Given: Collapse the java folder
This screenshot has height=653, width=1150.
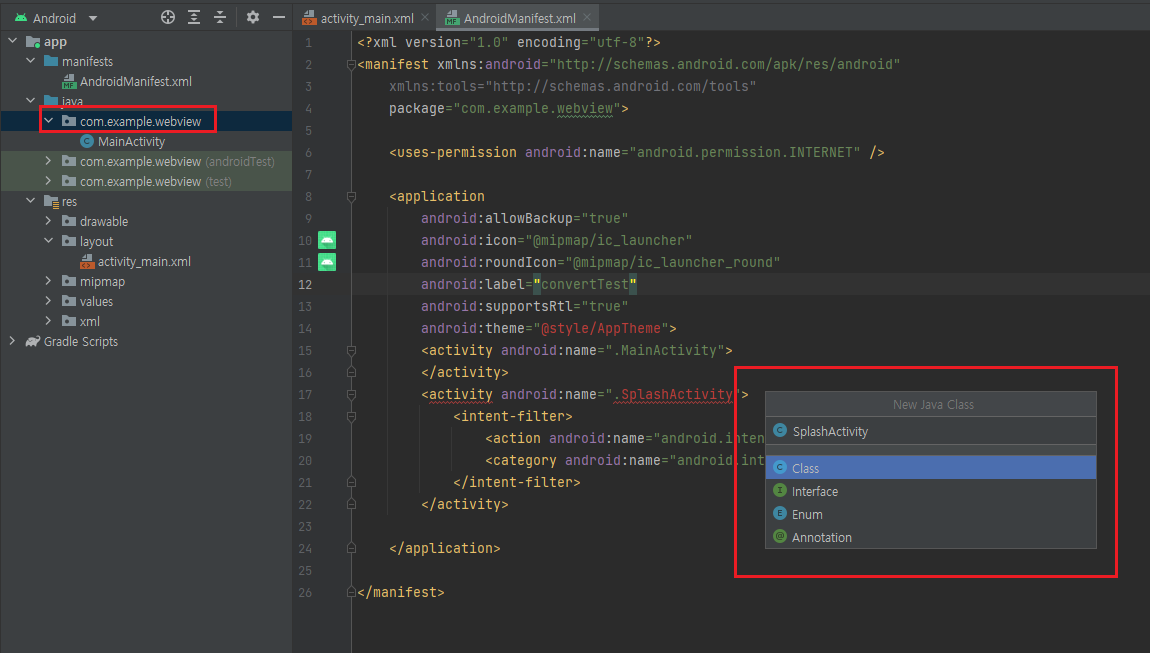Looking at the screenshot, I should point(31,101).
